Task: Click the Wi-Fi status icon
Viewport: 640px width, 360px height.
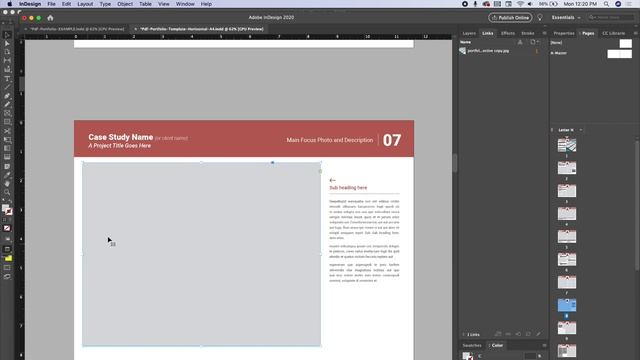Action: click(x=520, y=4)
